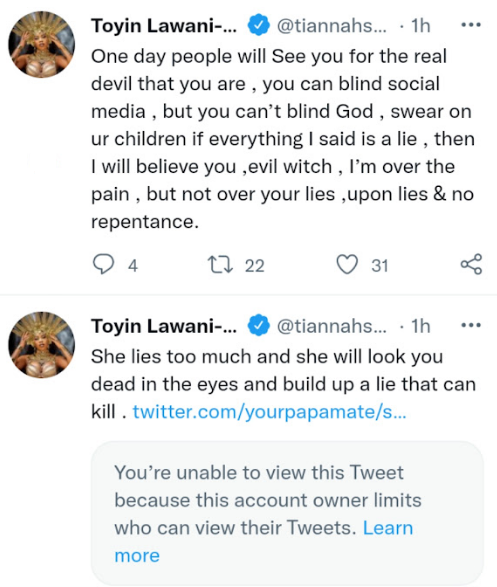This screenshot has height=587, width=497.
Task: Open the unavailable quoted tweet box
Action: tap(287, 513)
